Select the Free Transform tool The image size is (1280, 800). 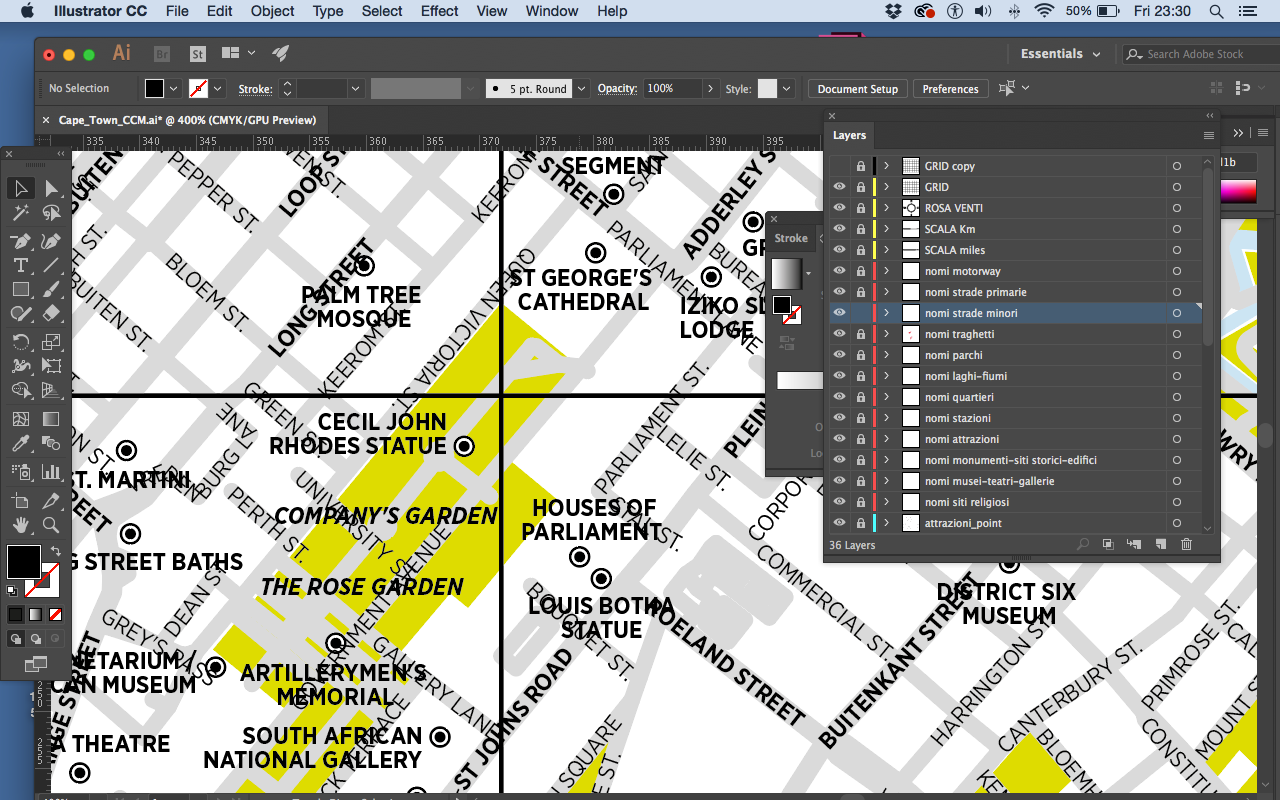coord(51,366)
